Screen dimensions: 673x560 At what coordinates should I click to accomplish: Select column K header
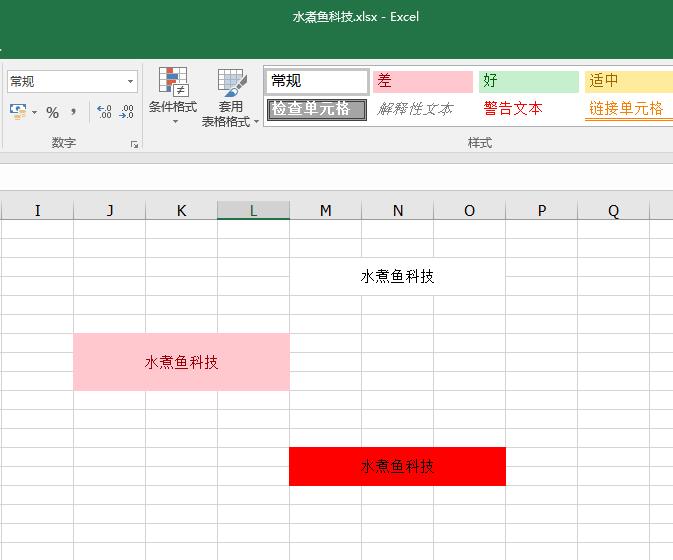pos(182,210)
